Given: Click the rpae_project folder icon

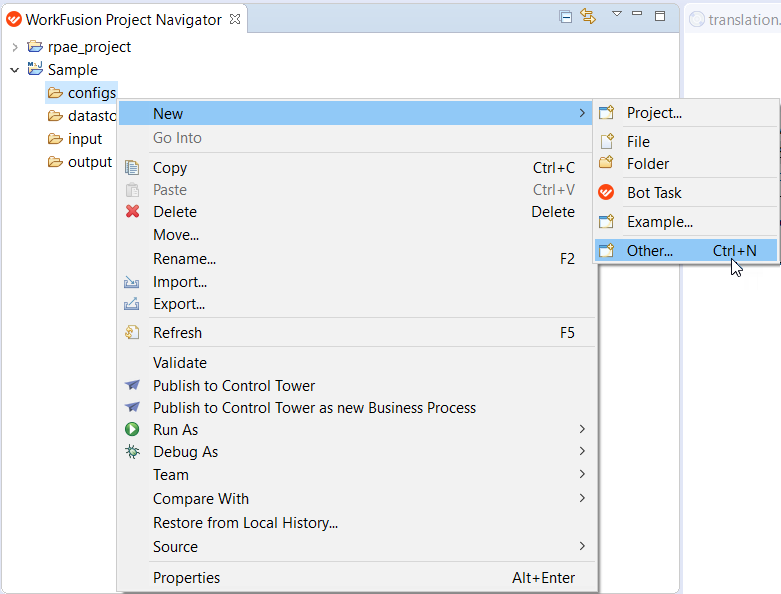Looking at the screenshot, I should tap(35, 46).
